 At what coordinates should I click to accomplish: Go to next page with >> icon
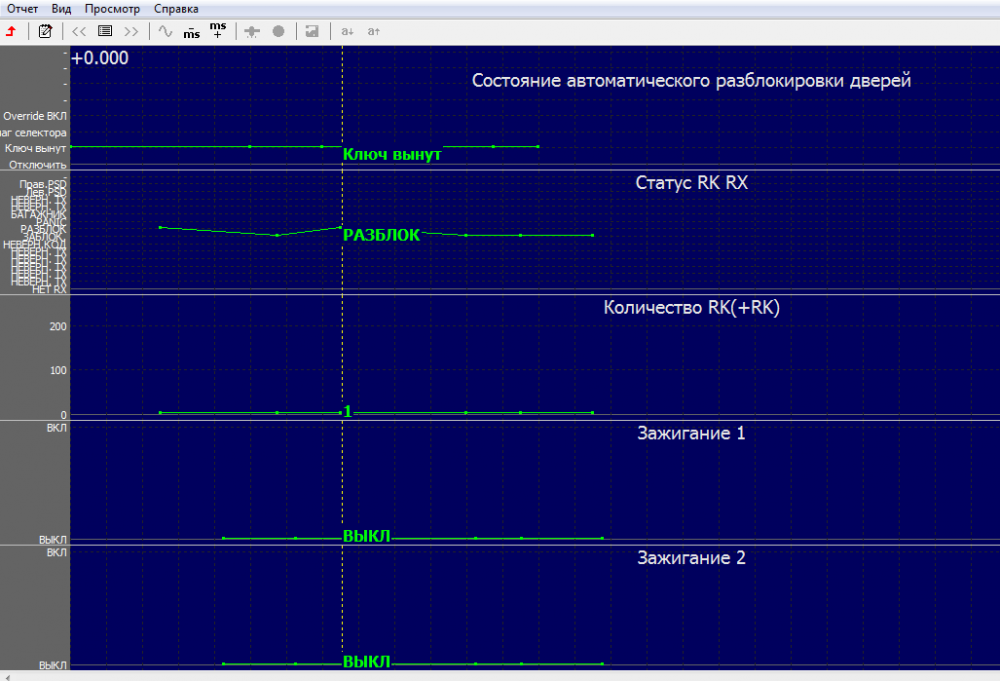coord(131,31)
